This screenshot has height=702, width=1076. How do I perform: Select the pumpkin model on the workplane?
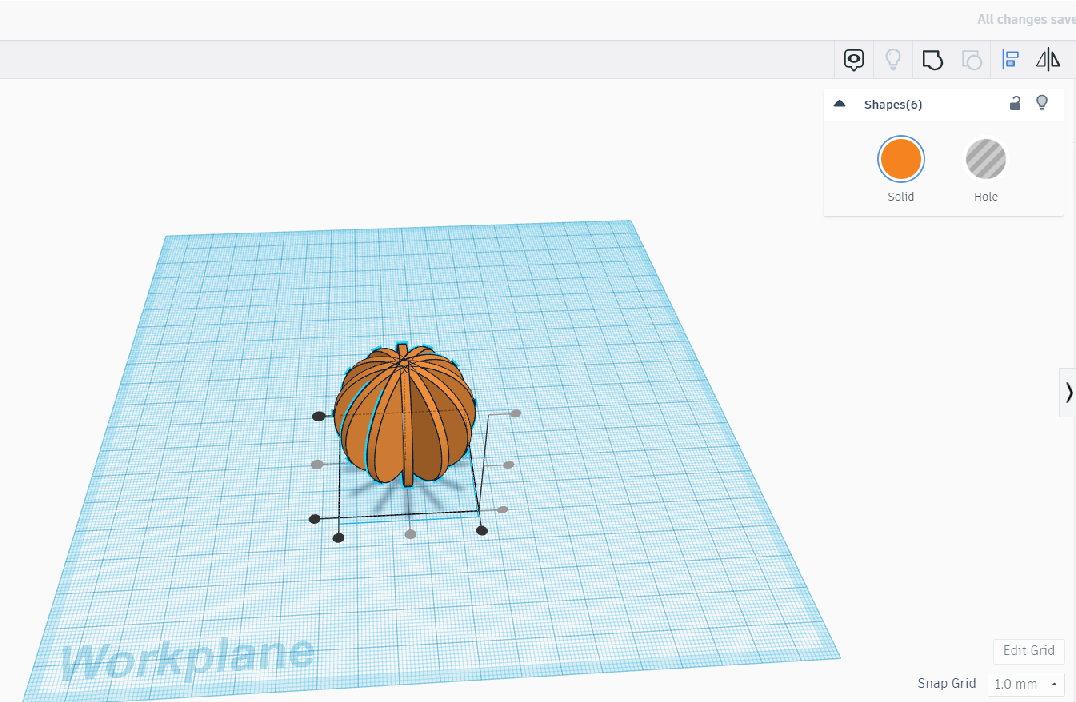click(403, 420)
